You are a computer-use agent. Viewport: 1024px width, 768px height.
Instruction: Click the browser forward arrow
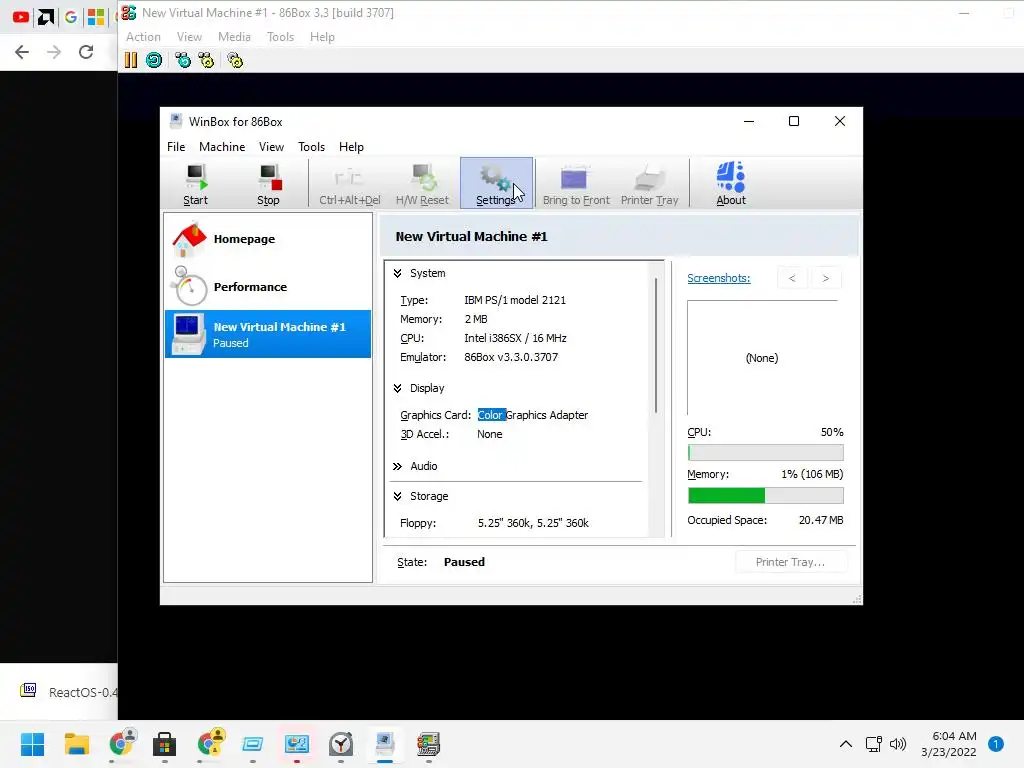[54, 52]
